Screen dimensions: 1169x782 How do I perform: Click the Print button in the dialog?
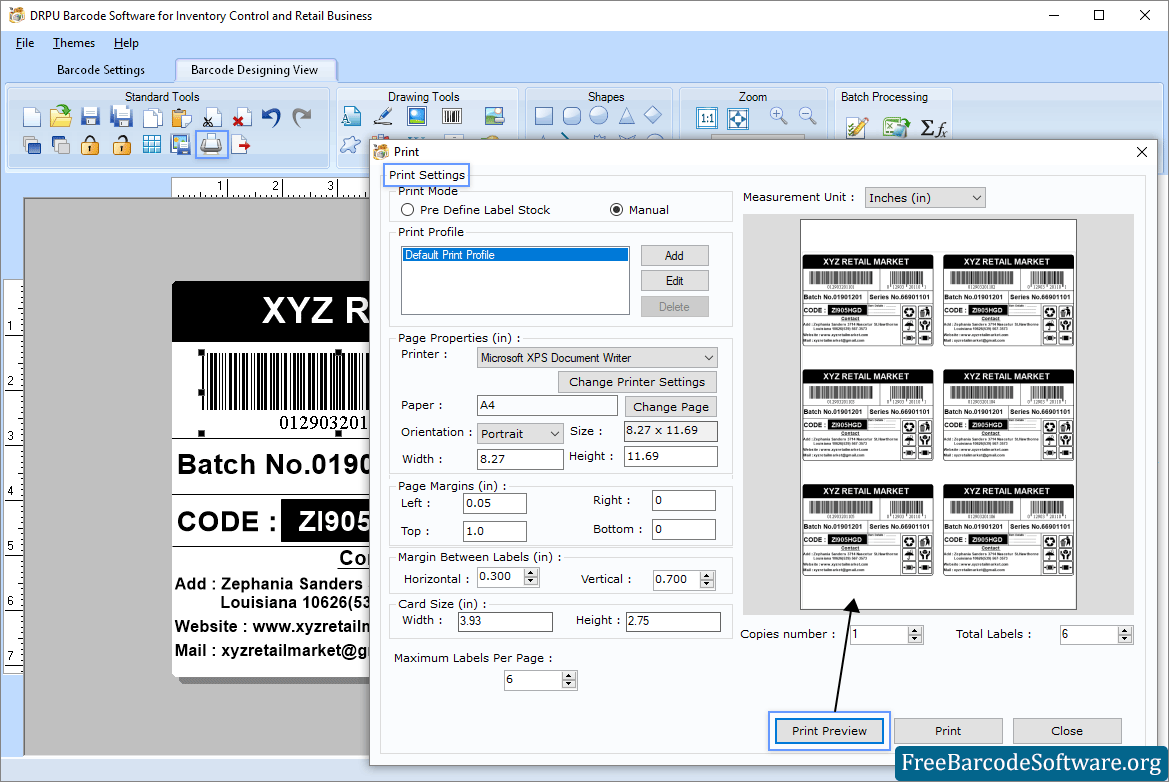tap(948, 731)
